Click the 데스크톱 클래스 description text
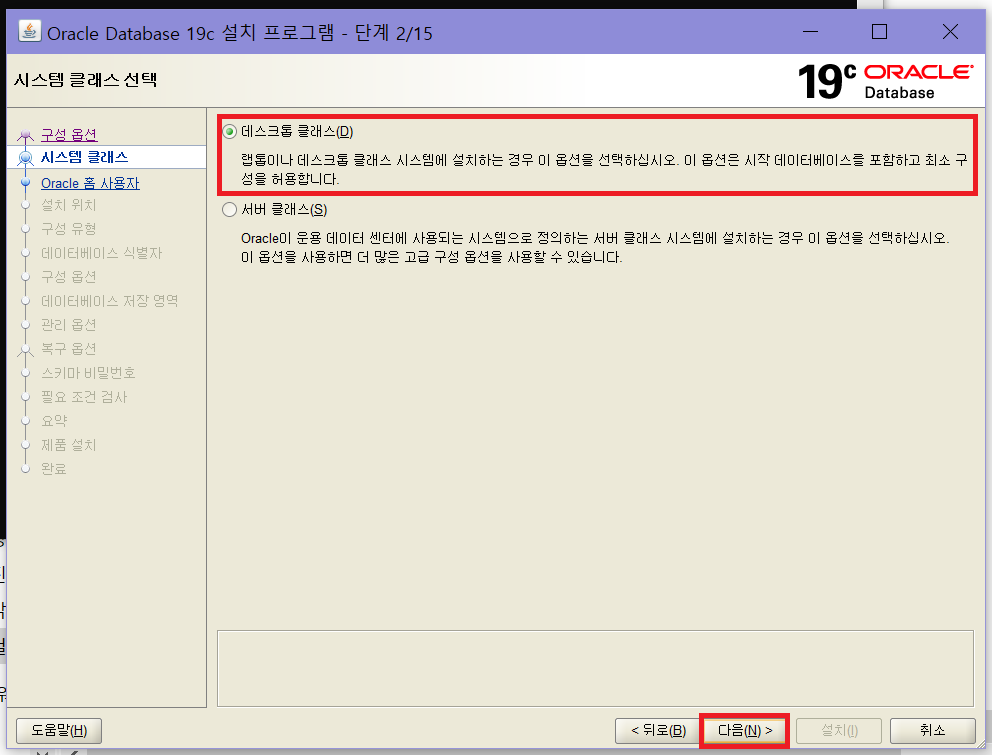The width and height of the screenshot is (992, 755). pos(604,170)
